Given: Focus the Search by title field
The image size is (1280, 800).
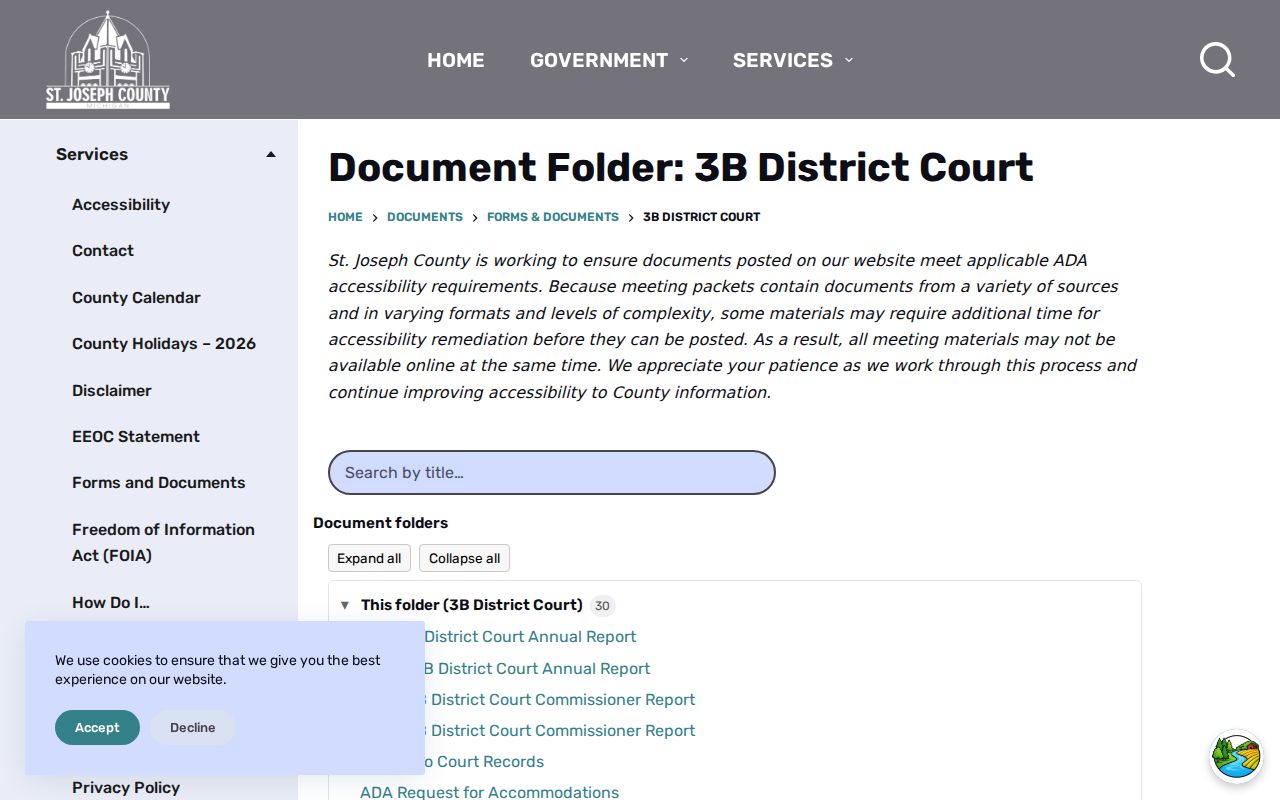Looking at the screenshot, I should tap(552, 472).
